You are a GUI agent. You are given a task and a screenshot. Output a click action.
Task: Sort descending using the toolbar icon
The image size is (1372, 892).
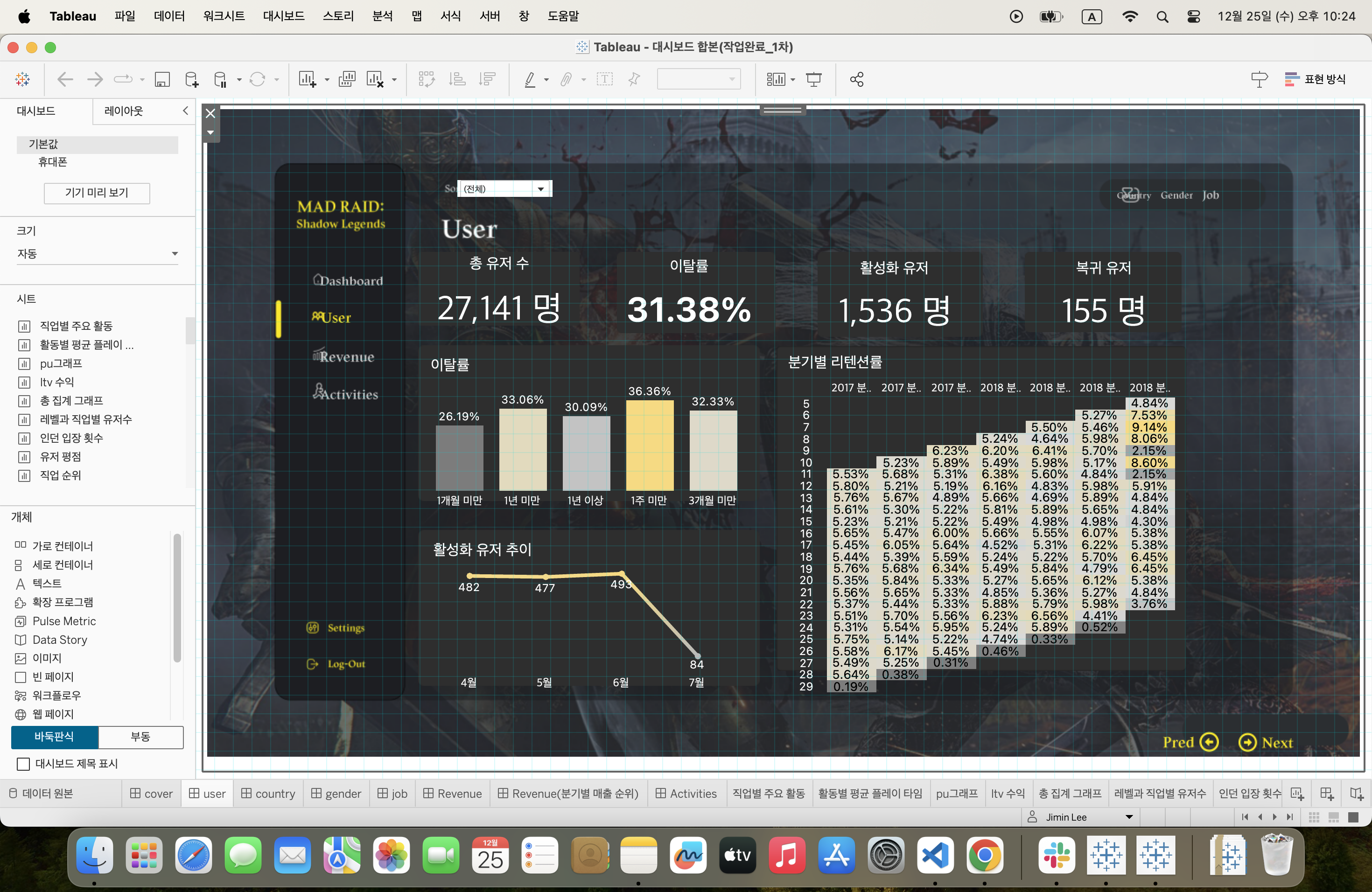(x=487, y=79)
